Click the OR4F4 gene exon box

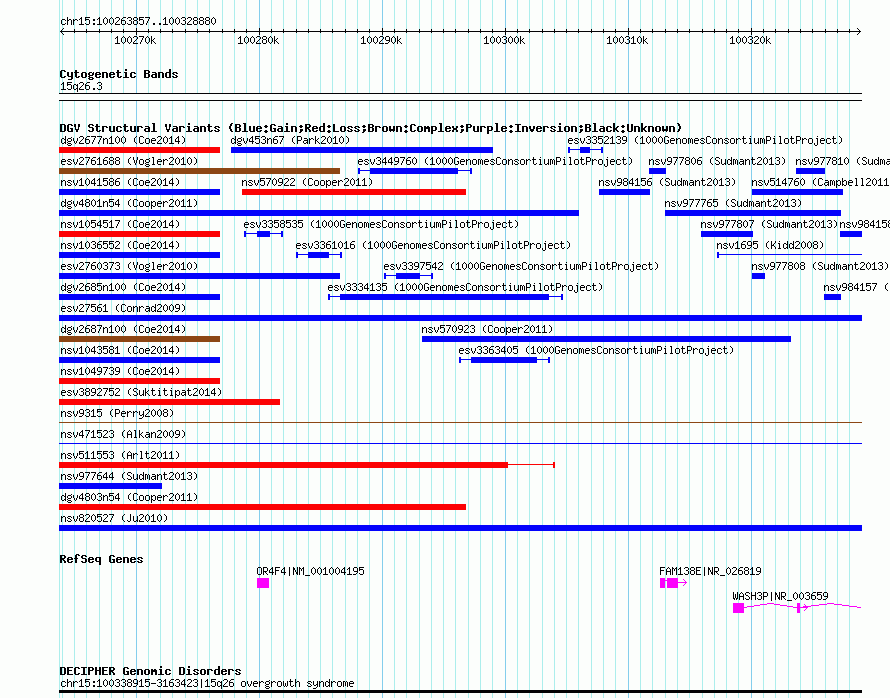[x=263, y=583]
